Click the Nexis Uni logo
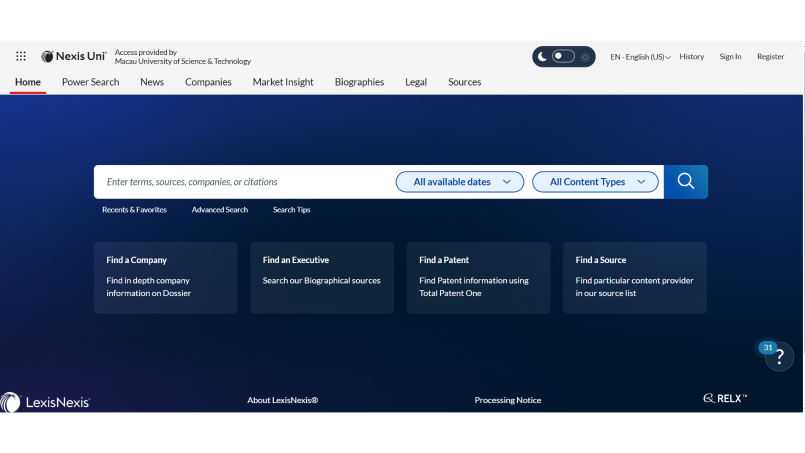805x453 pixels. [x=74, y=57]
